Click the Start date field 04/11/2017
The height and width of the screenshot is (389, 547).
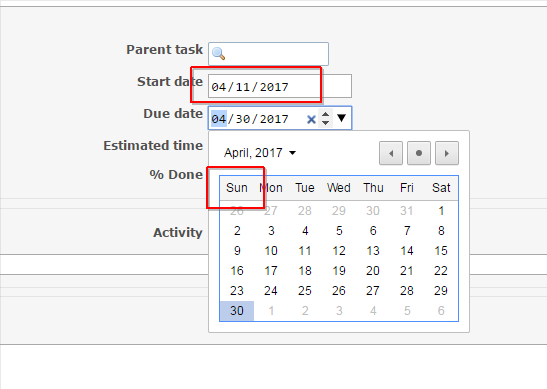[280, 86]
